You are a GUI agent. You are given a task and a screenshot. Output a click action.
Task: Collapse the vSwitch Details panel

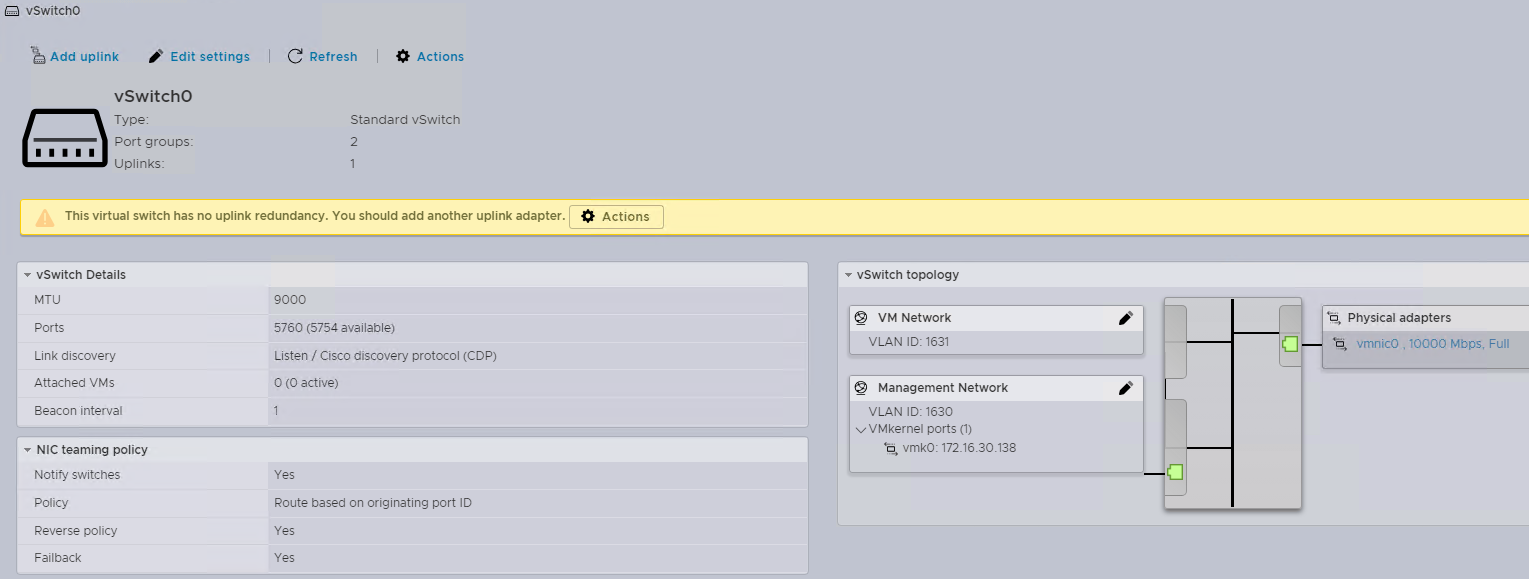[x=28, y=275]
